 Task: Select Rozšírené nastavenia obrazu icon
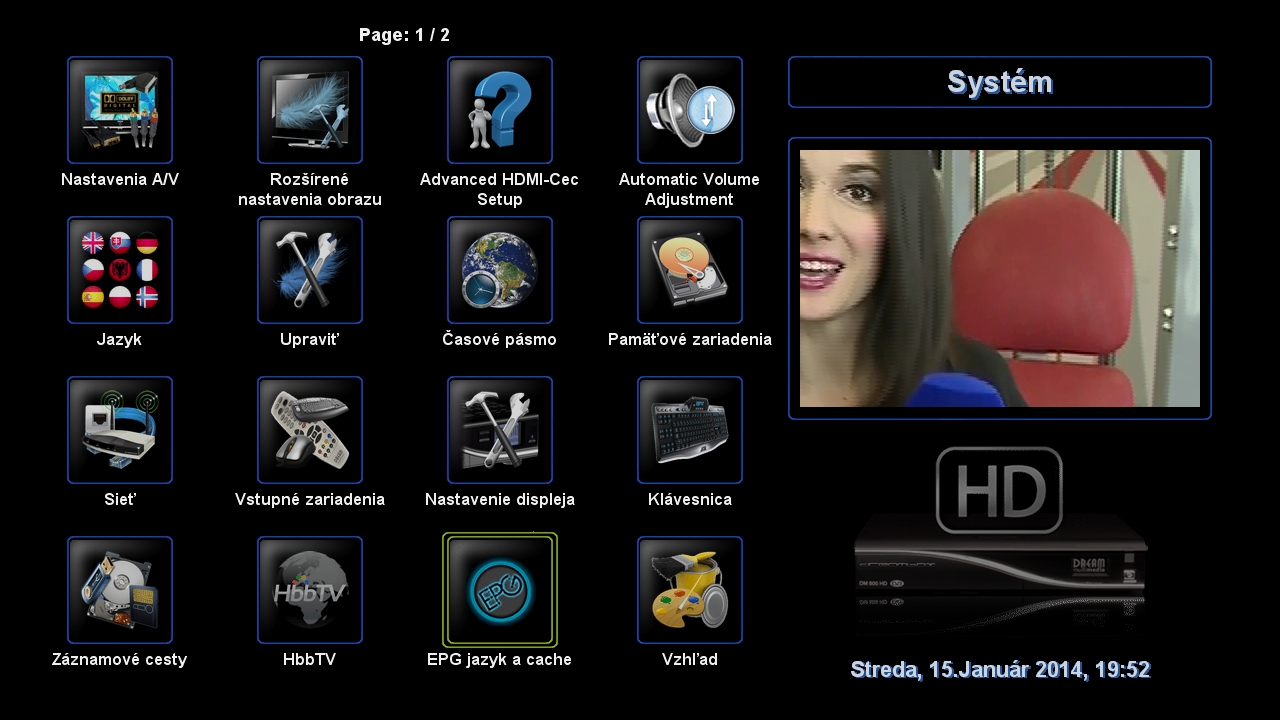coord(310,110)
